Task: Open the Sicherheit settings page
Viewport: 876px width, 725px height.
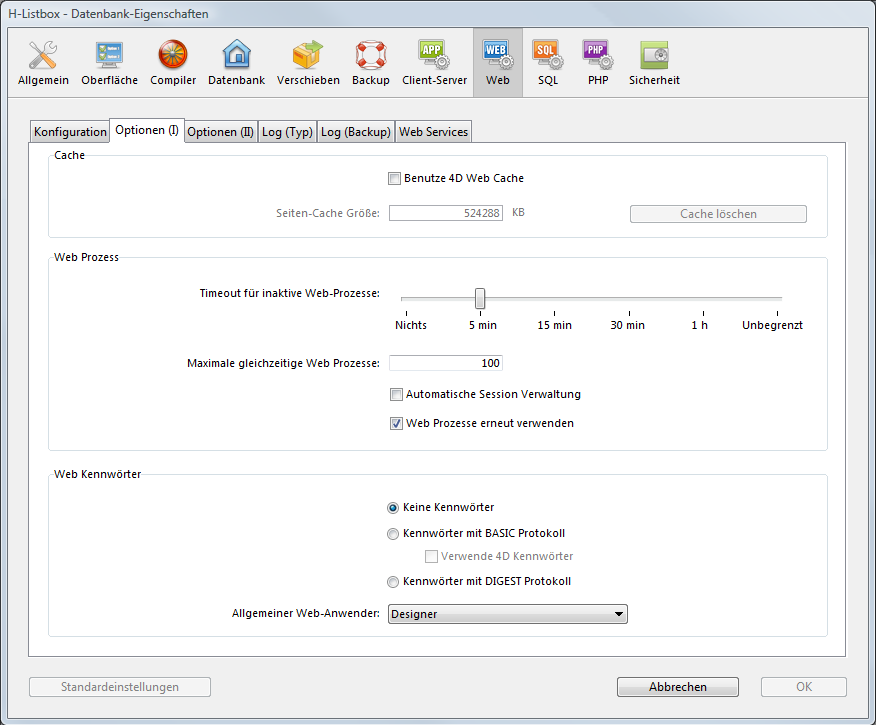Action: 654,62
